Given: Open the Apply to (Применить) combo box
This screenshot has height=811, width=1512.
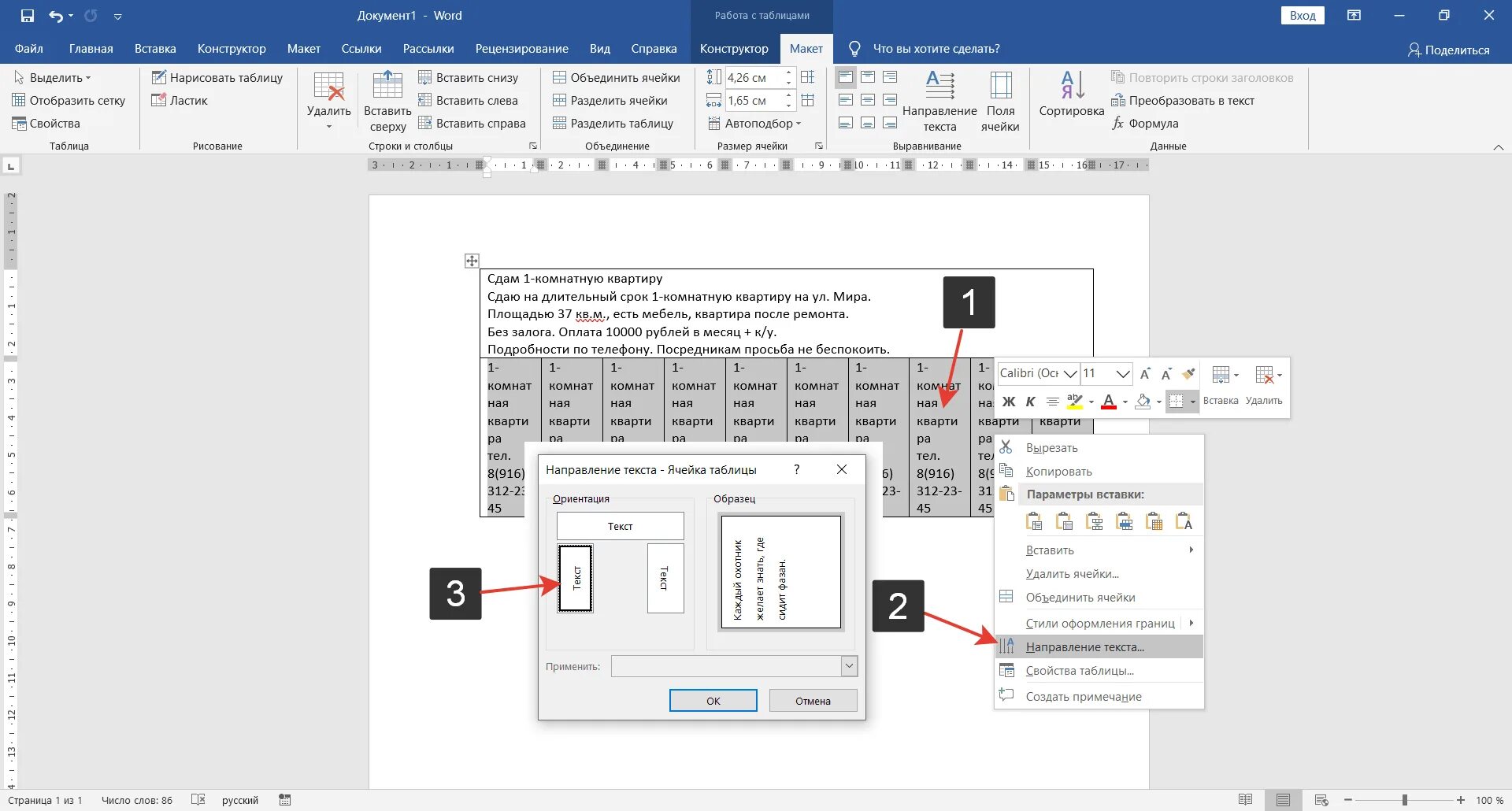Looking at the screenshot, I should click(734, 666).
